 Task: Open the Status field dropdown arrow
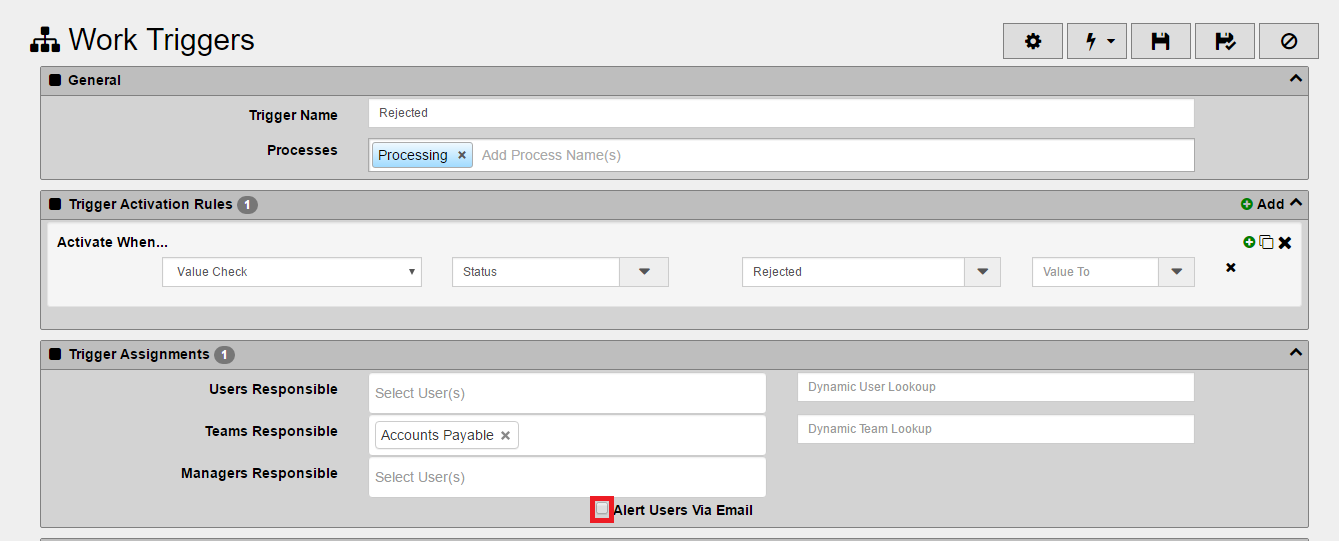(x=644, y=272)
